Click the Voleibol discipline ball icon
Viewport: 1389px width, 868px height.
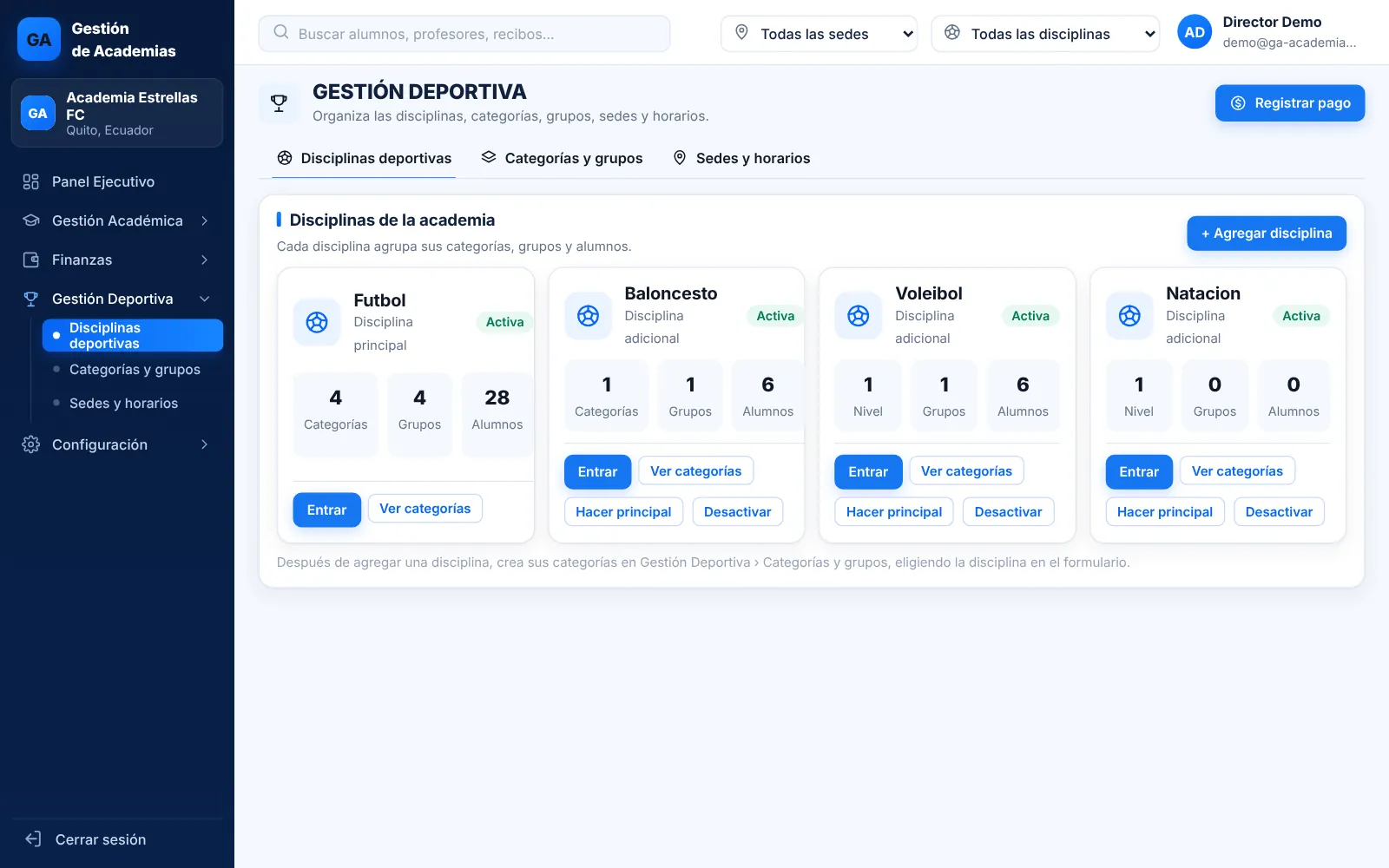(x=859, y=316)
